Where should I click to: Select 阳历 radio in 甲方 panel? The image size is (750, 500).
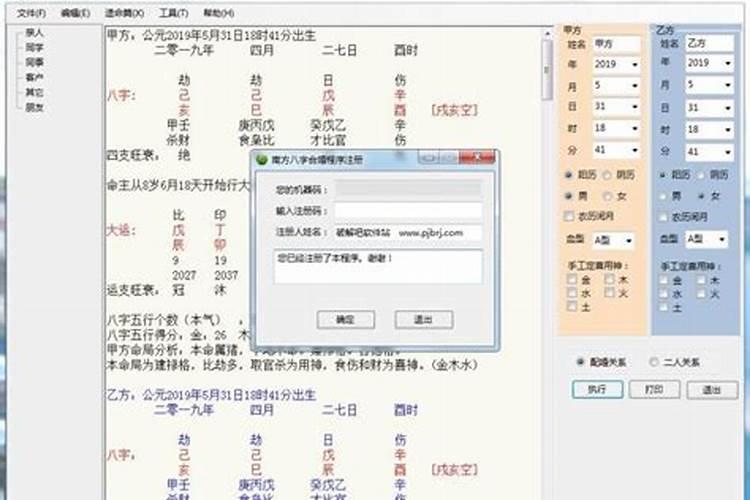tap(568, 175)
